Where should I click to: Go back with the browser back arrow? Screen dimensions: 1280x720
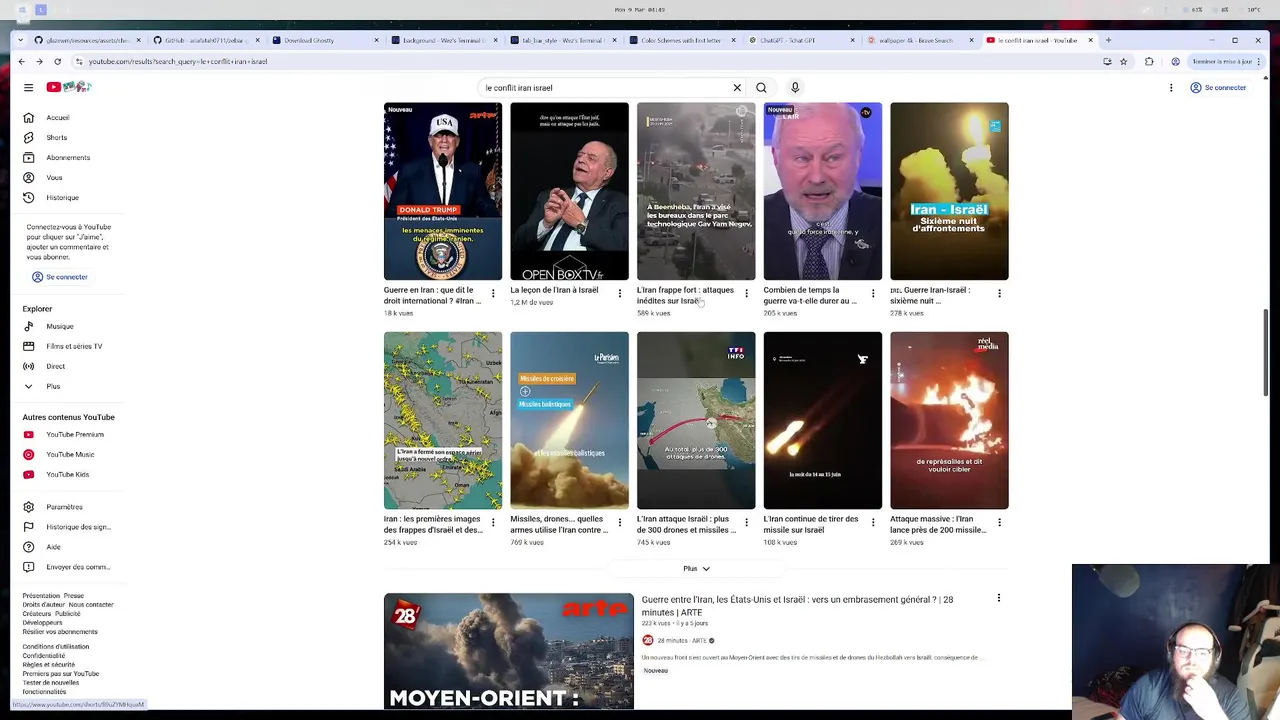coord(21,62)
